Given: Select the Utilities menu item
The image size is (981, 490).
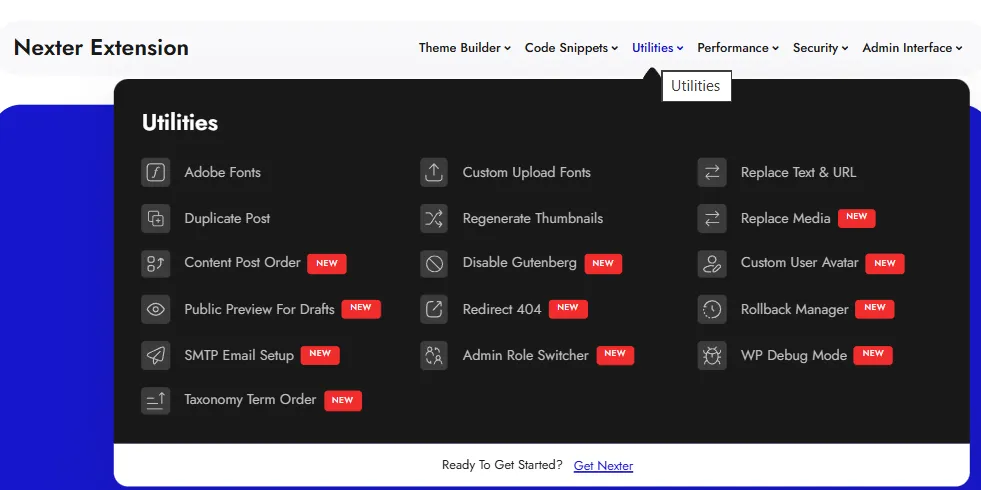Looking at the screenshot, I should click(658, 48).
